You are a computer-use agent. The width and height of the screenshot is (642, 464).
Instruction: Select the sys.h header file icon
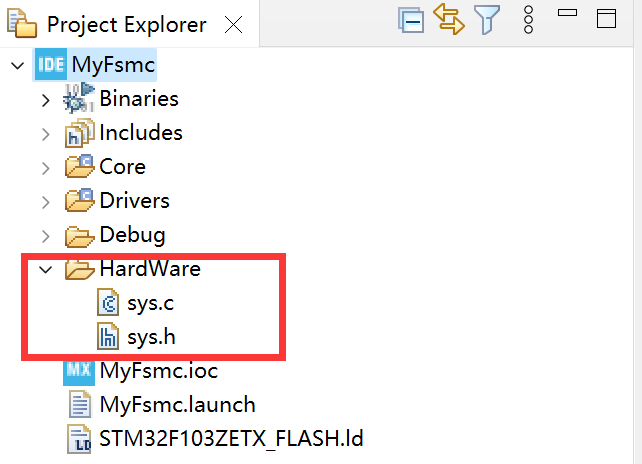tap(108, 337)
